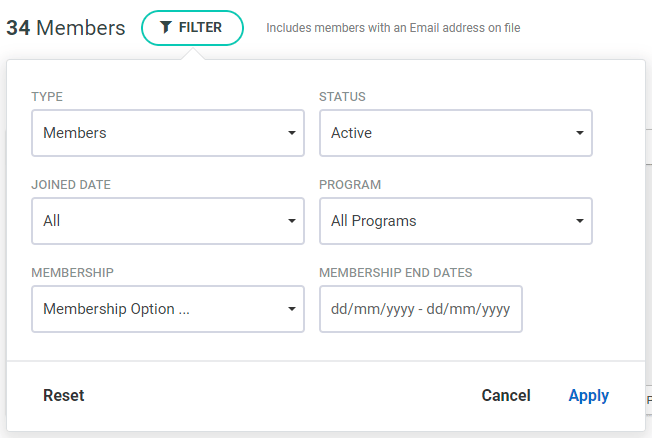Open the Status dropdown showing Active
Viewport: 652px width, 438px height.
coord(448,133)
